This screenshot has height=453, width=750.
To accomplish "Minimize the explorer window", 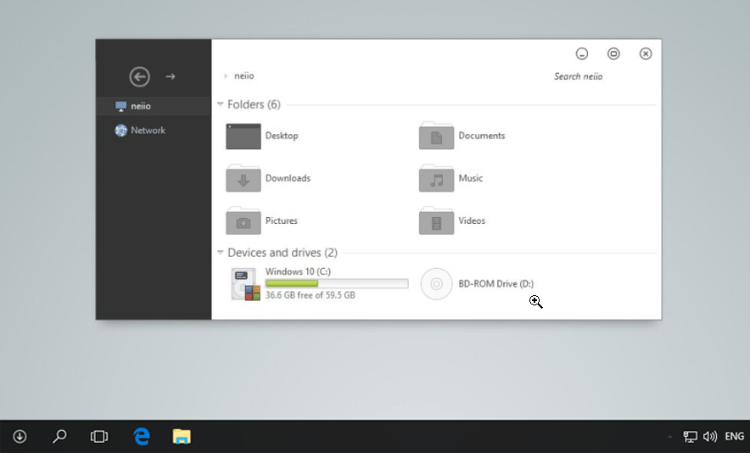I will point(582,54).
